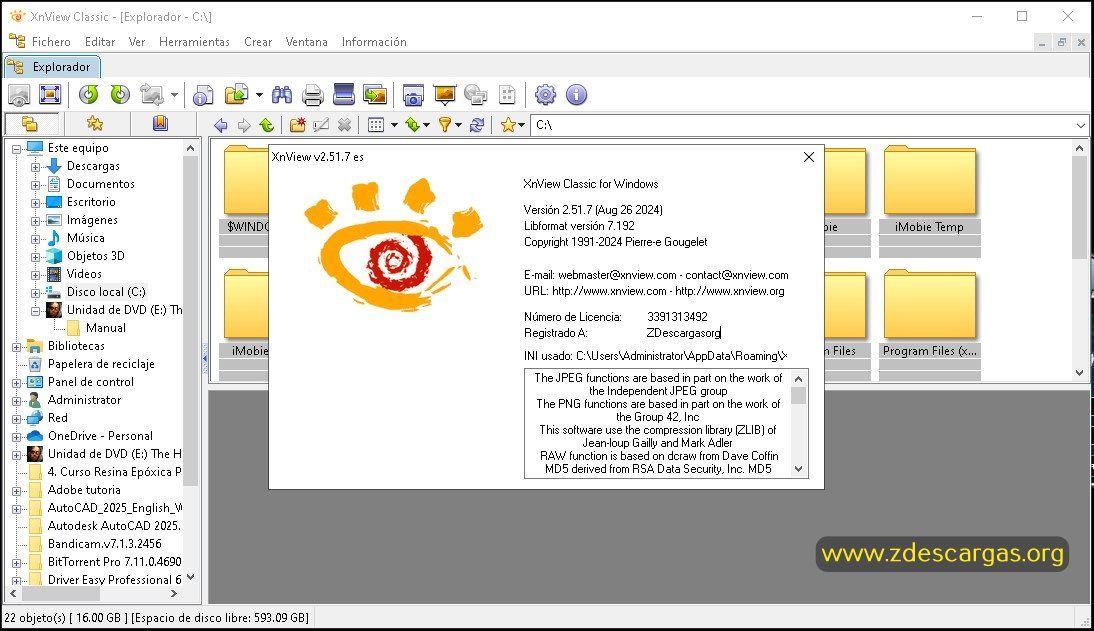Select Bandicam.v7.1.3.2456 folder in tree
1094x631 pixels.
104,544
